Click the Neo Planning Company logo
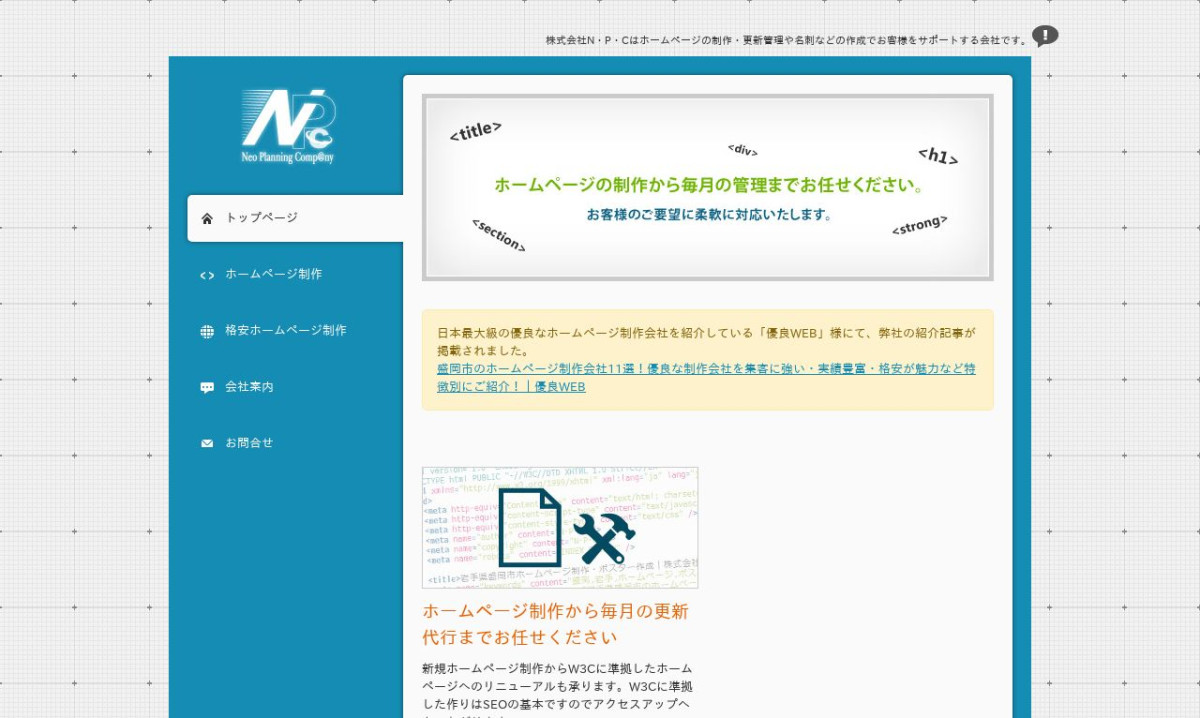This screenshot has width=1200, height=718. [288, 126]
